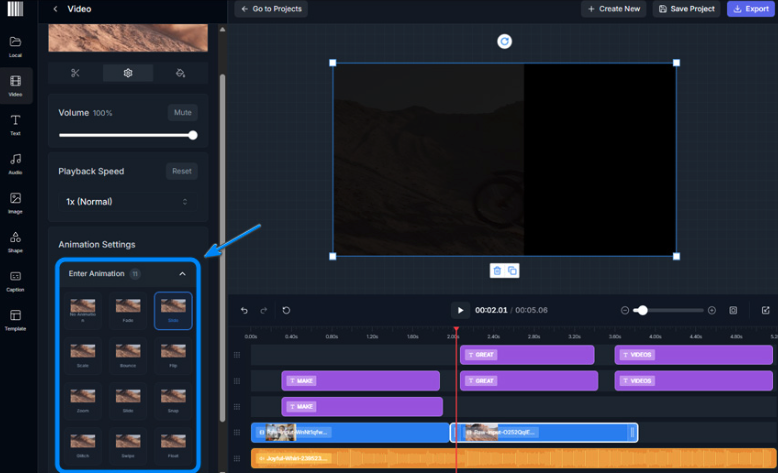Select the GREAT text clip on second track

click(529, 381)
